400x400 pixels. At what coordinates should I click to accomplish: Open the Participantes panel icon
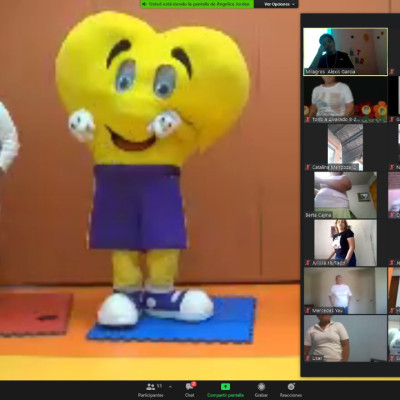coord(151,387)
